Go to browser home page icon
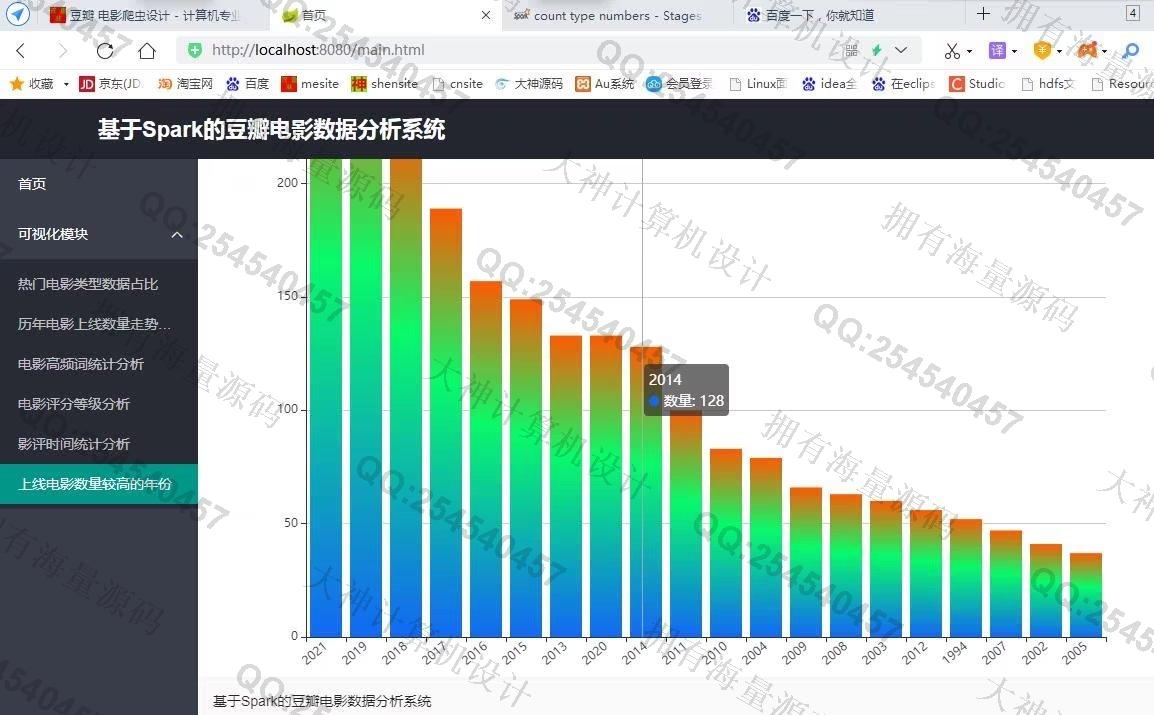The height and width of the screenshot is (715, 1154). tap(147, 50)
